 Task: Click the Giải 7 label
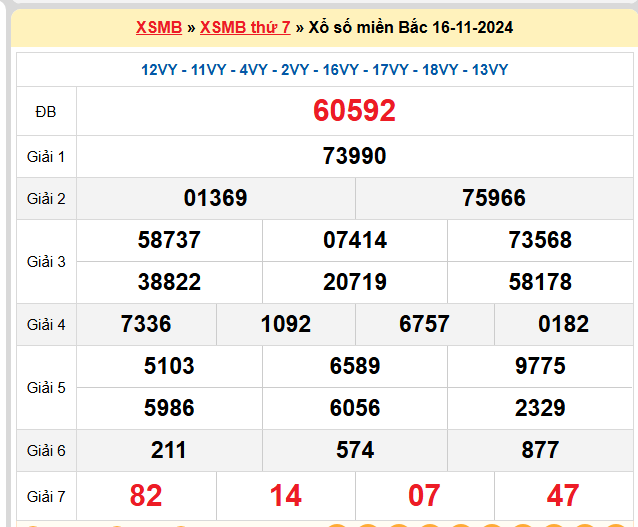tap(46, 497)
